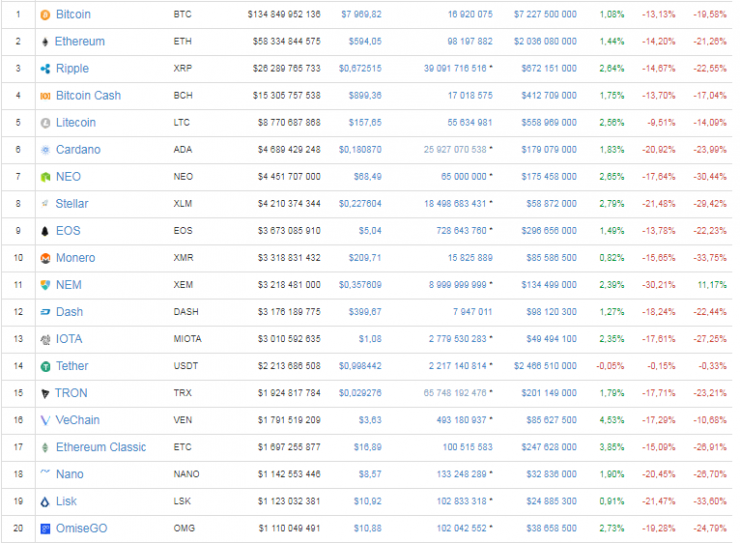Open the Tether name link
Screen dimensions: 740x543
click(72, 366)
